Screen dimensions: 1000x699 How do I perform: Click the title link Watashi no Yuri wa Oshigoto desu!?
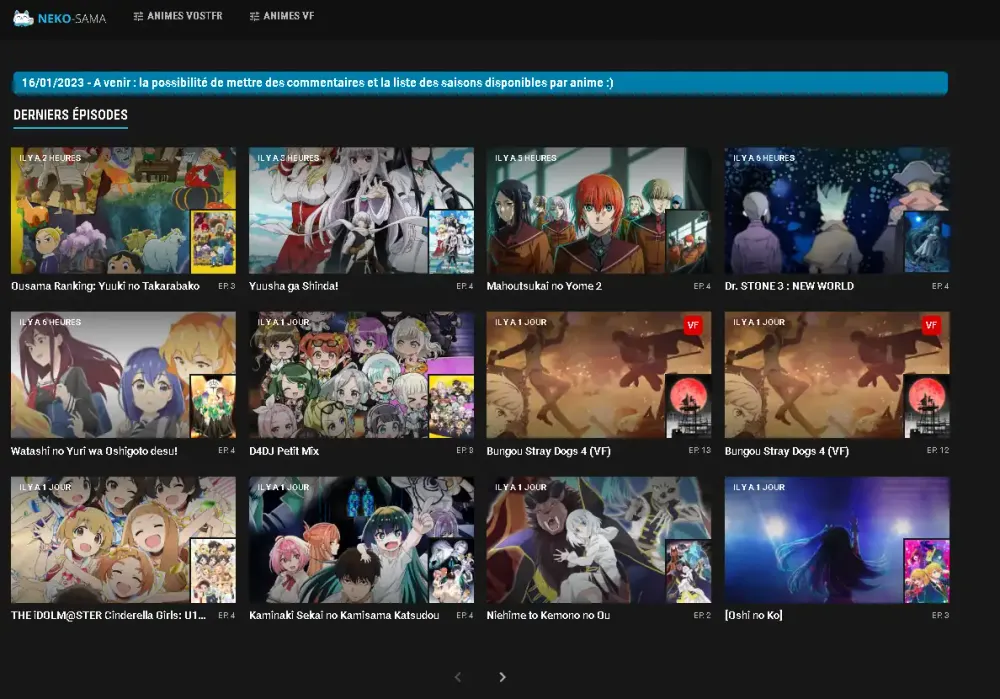(x=94, y=451)
